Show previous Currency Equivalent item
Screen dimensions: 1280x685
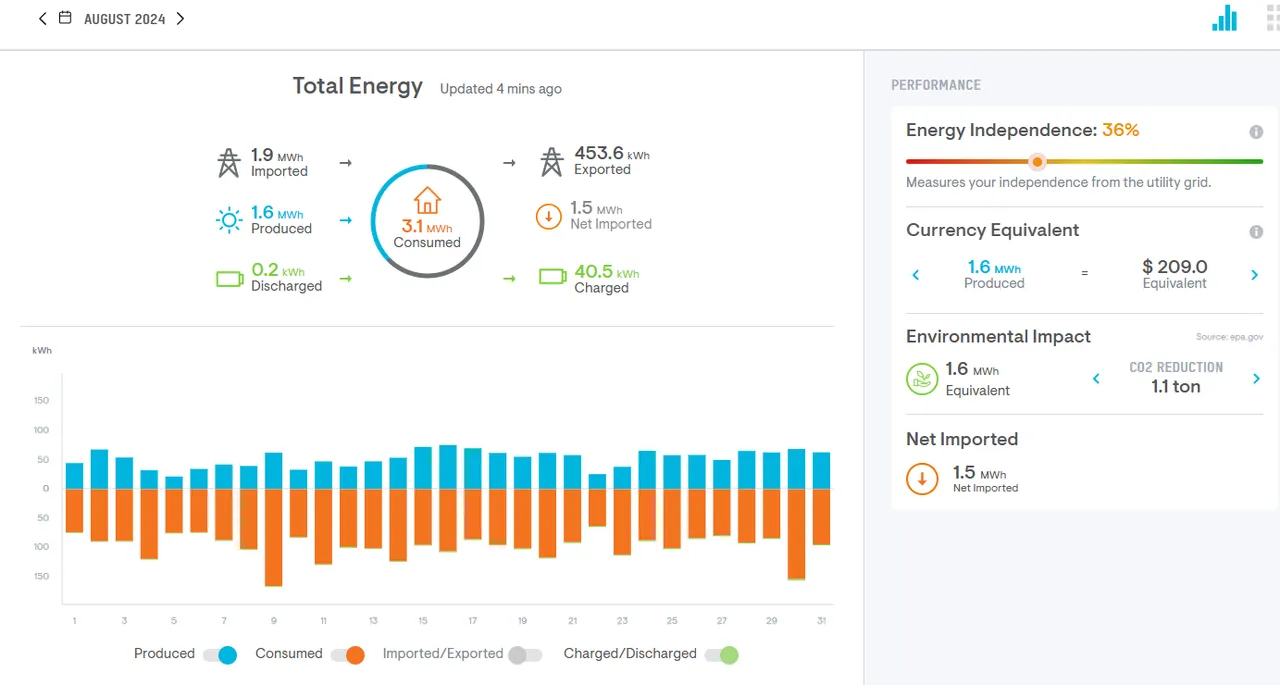[x=915, y=275]
